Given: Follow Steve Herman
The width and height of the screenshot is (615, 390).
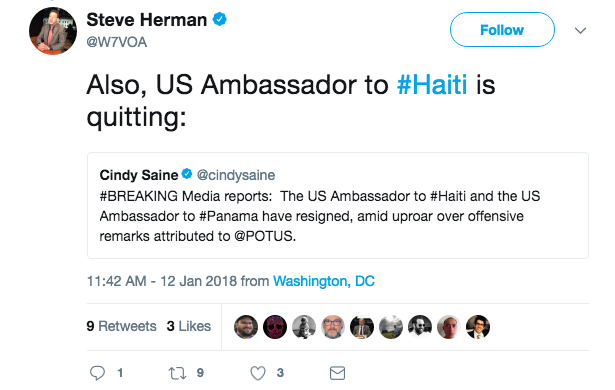Looking at the screenshot, I should [x=502, y=30].
